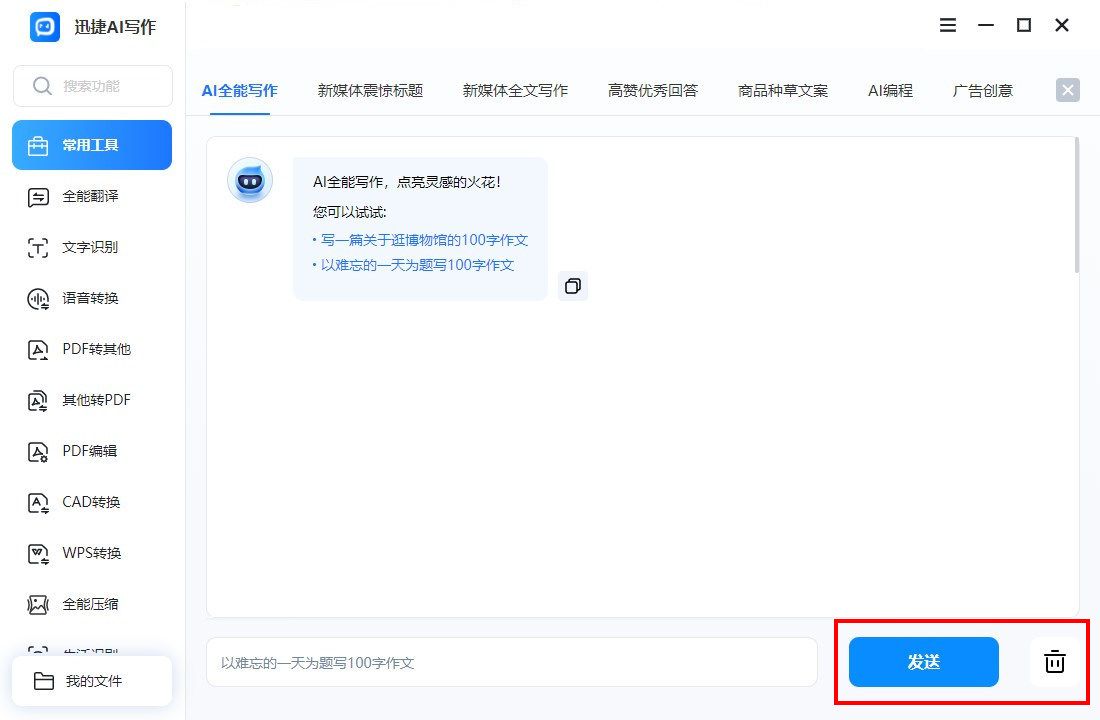Click the 全能翻译 icon

(38, 197)
